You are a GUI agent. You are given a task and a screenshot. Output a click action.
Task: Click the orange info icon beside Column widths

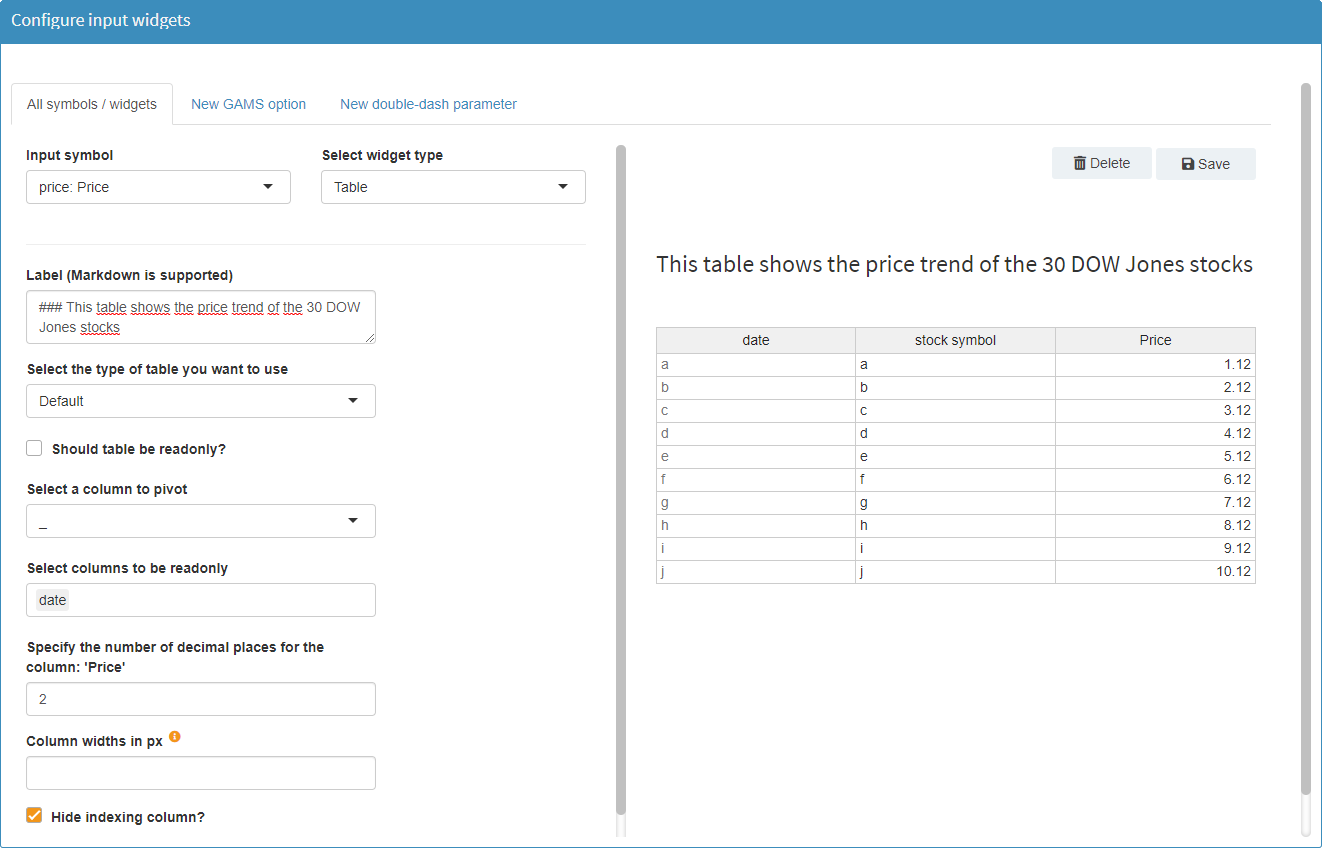[175, 736]
